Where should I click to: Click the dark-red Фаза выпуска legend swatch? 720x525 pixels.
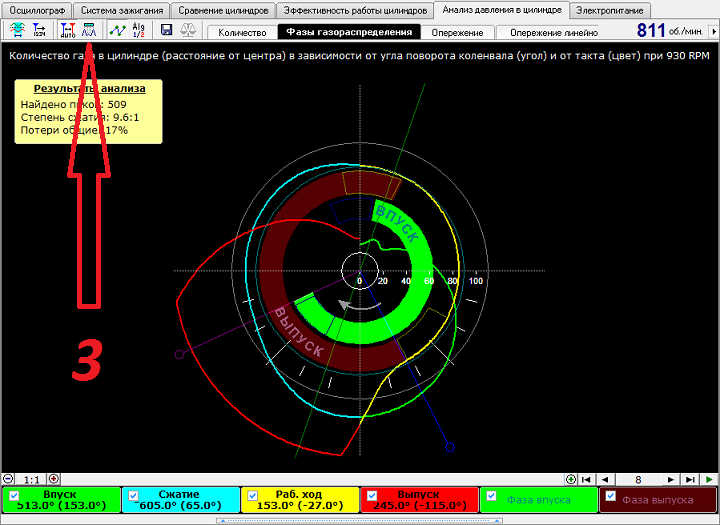658,500
